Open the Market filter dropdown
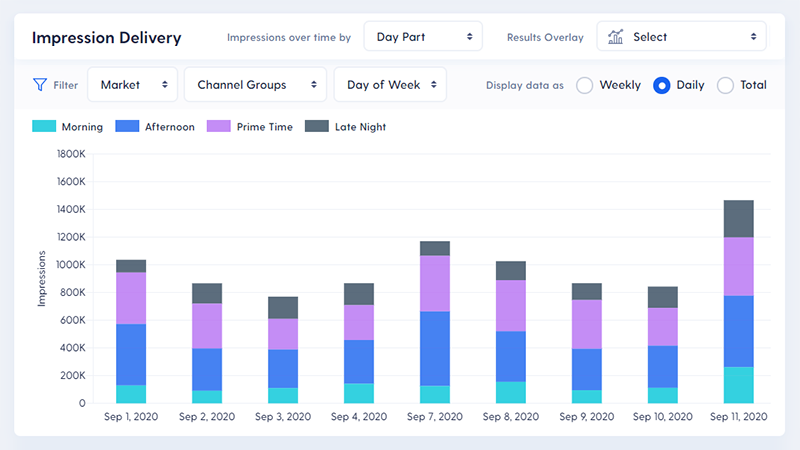This screenshot has height=450, width=800. [133, 85]
